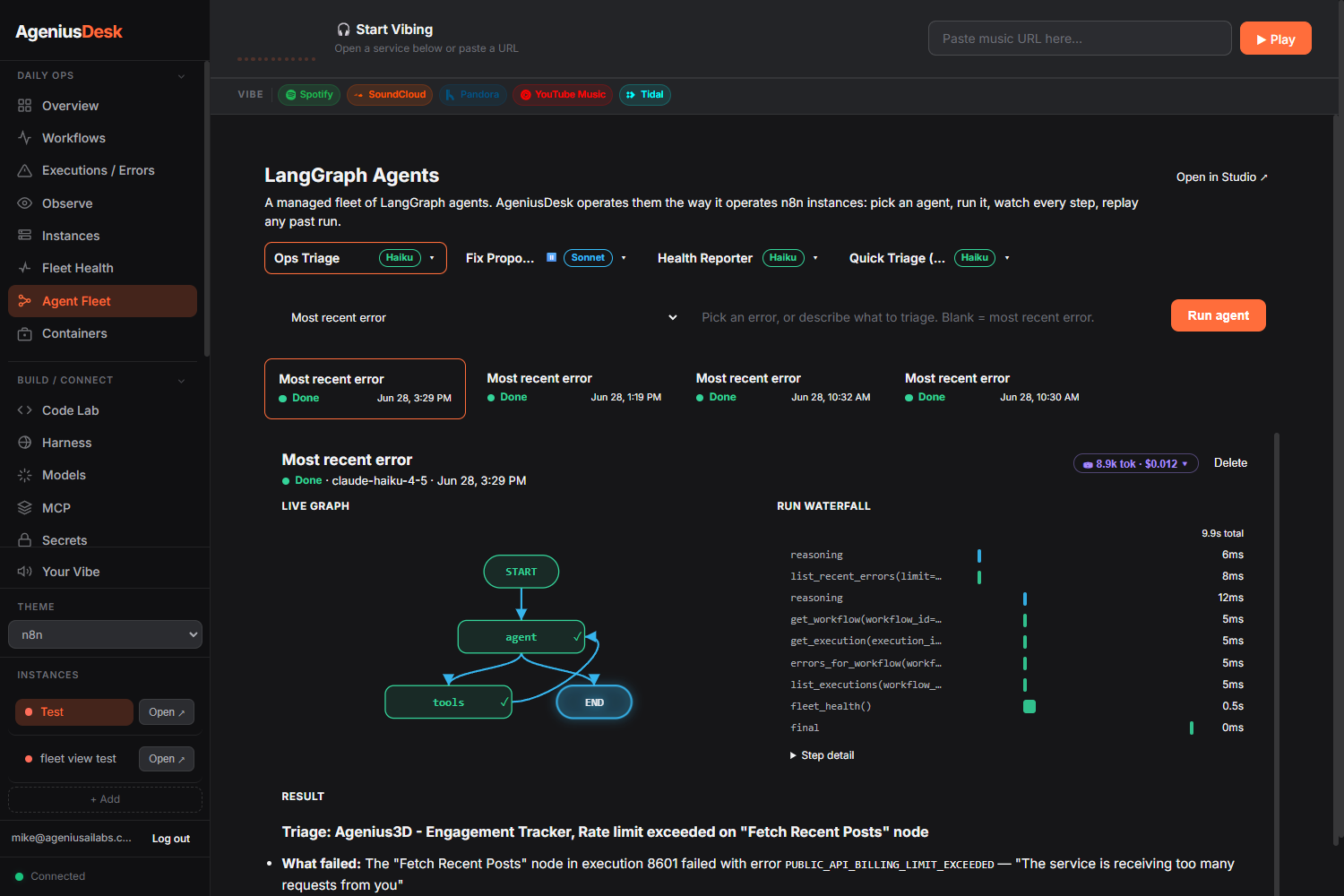1344x896 pixels.
Task: Click the Models sparkle icon
Action: 24,475
